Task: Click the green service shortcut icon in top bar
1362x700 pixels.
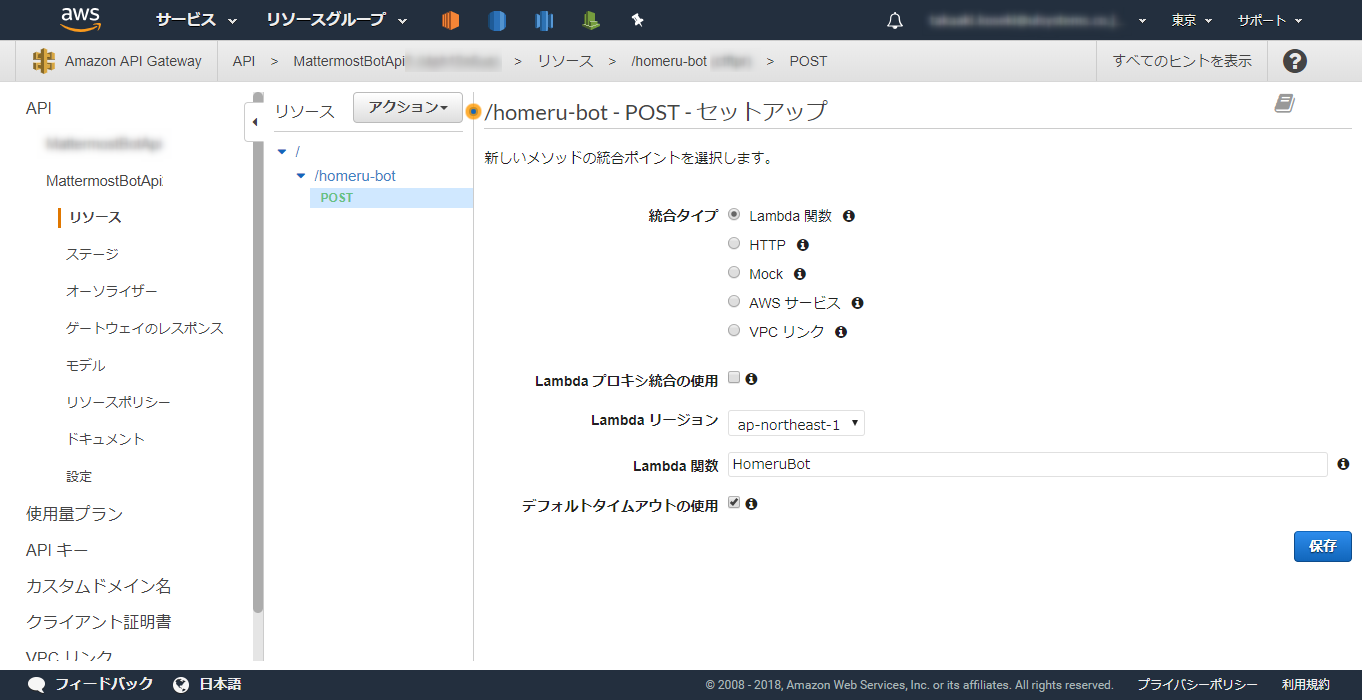Action: (x=591, y=19)
